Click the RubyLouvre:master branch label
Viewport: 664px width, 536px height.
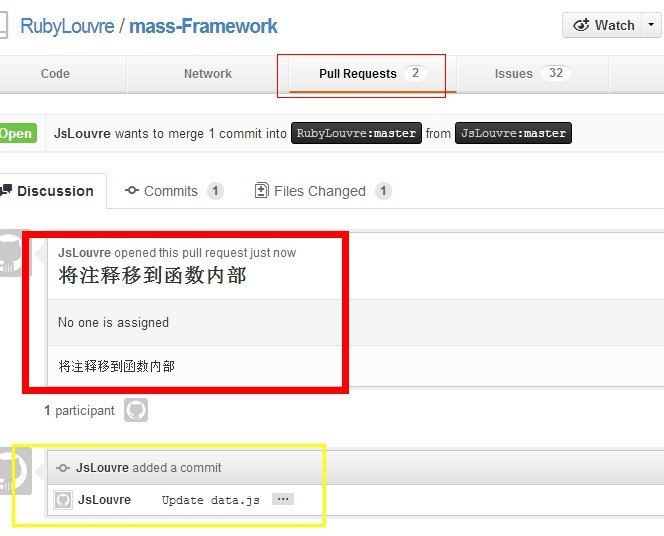(x=356, y=133)
